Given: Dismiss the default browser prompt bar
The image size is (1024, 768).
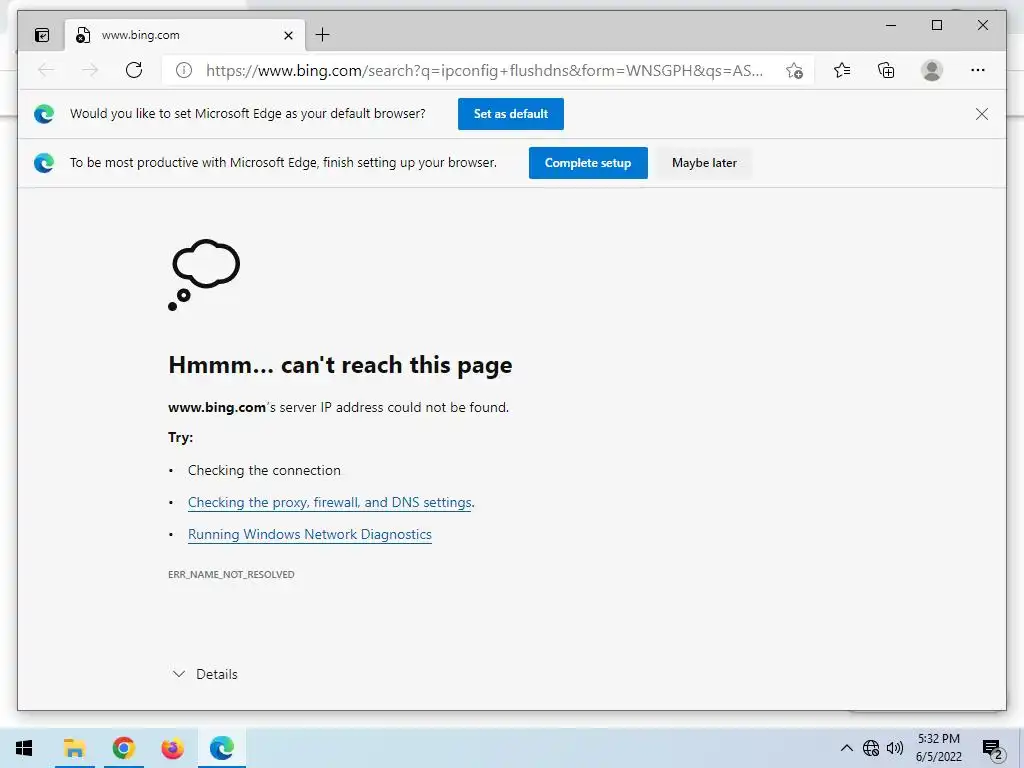Looking at the screenshot, I should point(982,114).
